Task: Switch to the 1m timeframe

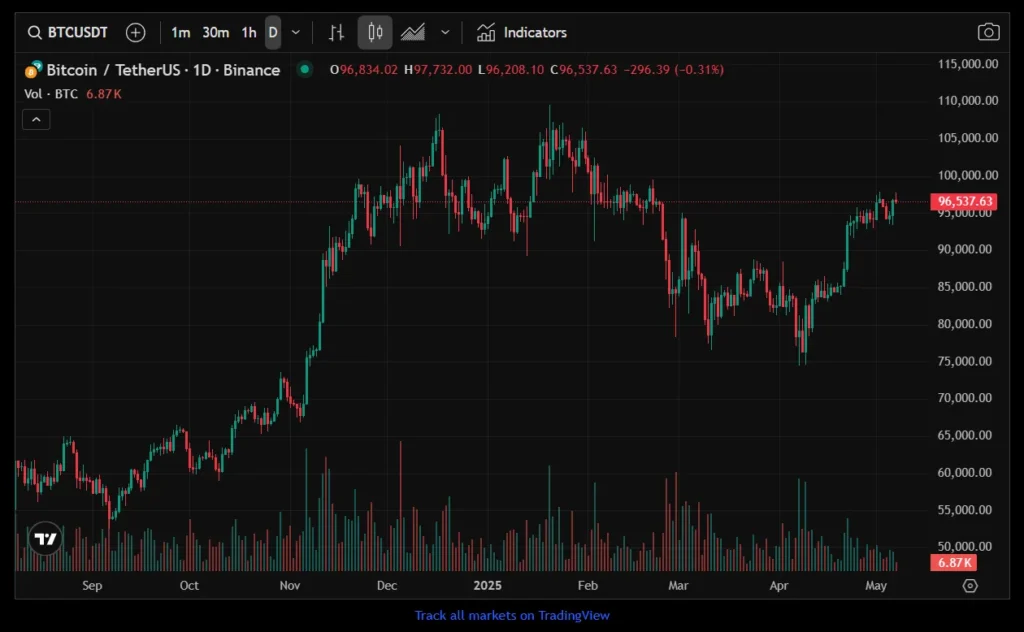Action: coord(180,32)
